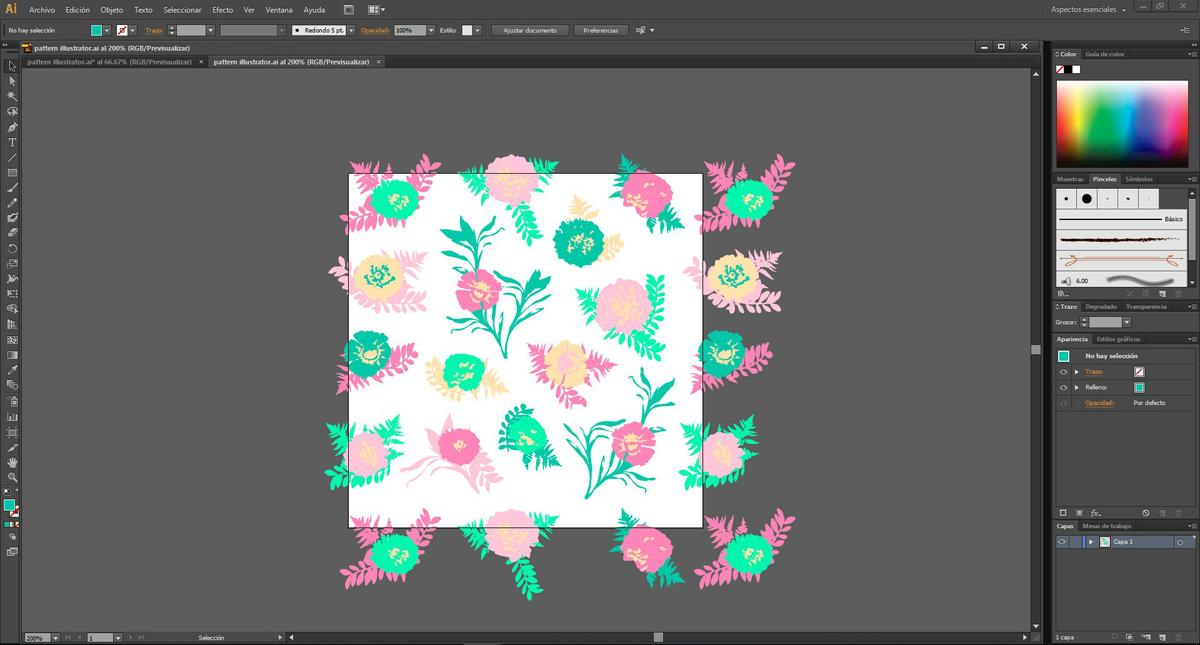The width and height of the screenshot is (1200, 645).
Task: Open the Archivo menu
Action: [41, 9]
